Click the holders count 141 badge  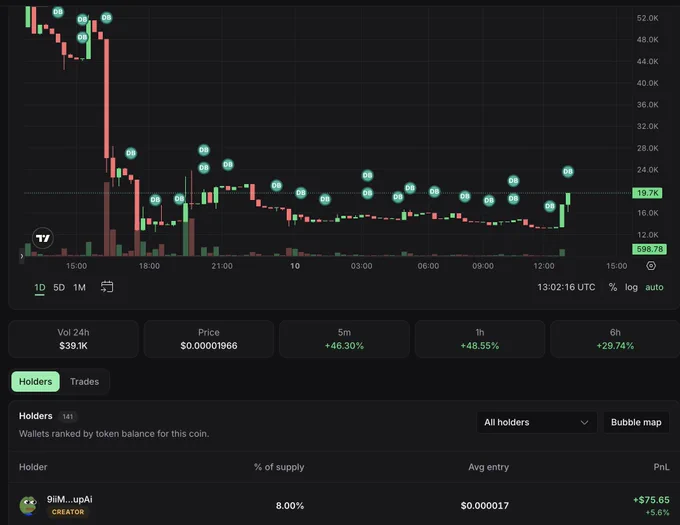[x=68, y=417]
